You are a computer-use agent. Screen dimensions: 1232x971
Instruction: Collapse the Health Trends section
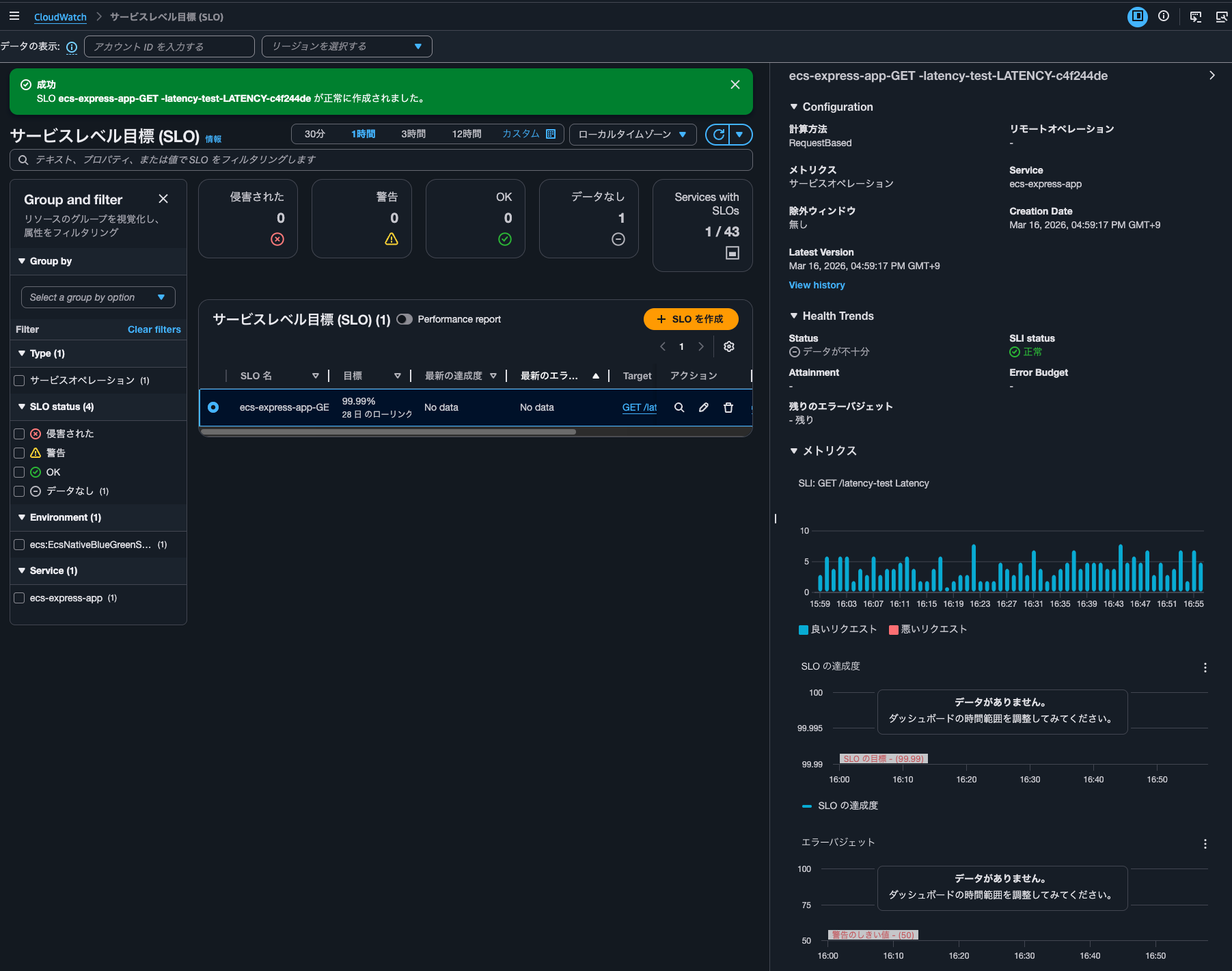coord(794,316)
